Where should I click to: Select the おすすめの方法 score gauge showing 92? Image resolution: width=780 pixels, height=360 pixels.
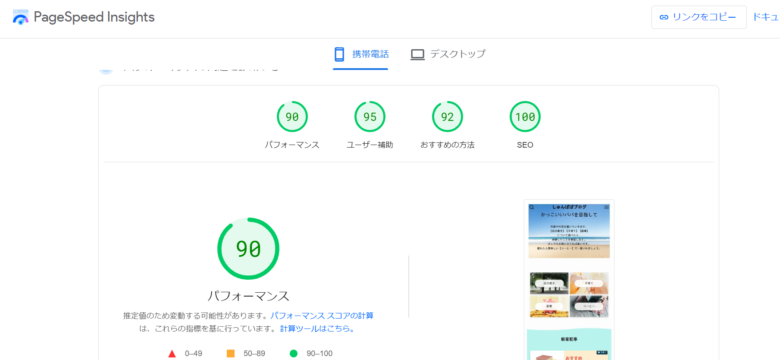(447, 117)
